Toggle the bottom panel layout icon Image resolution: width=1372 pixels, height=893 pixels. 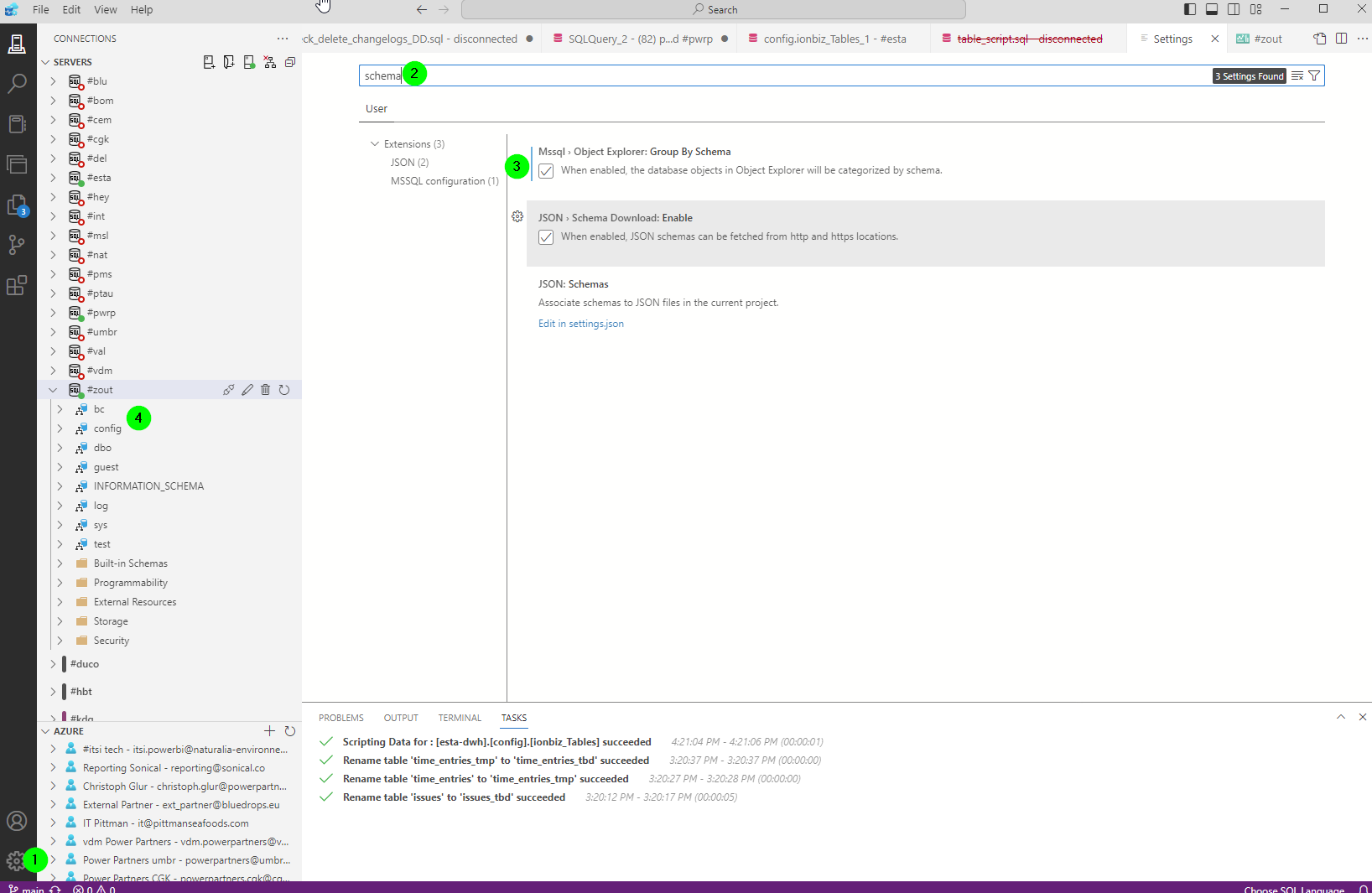(x=1212, y=9)
